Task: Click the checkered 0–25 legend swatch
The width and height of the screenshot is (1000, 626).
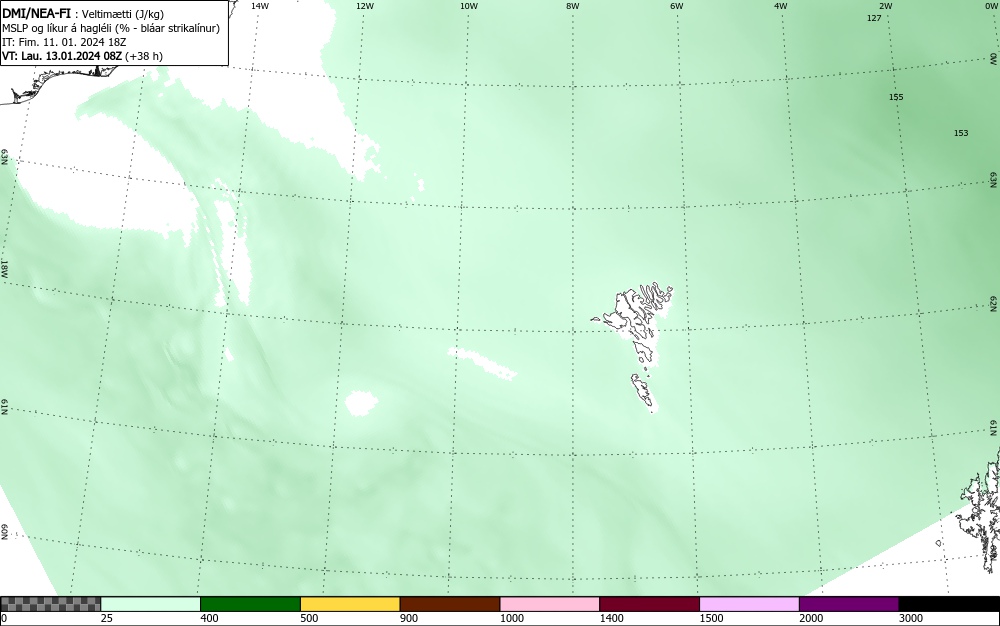Action: tap(50, 604)
